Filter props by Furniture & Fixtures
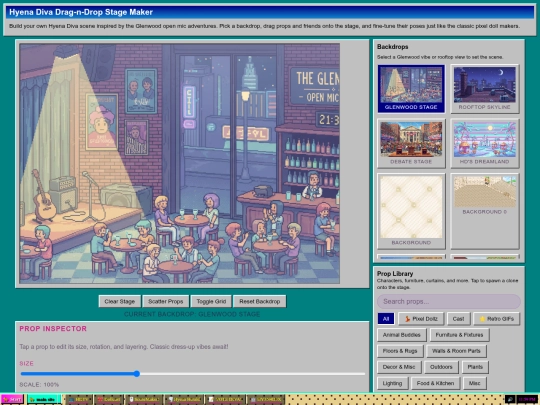540x405 pixels. pyautogui.click(x=459, y=335)
